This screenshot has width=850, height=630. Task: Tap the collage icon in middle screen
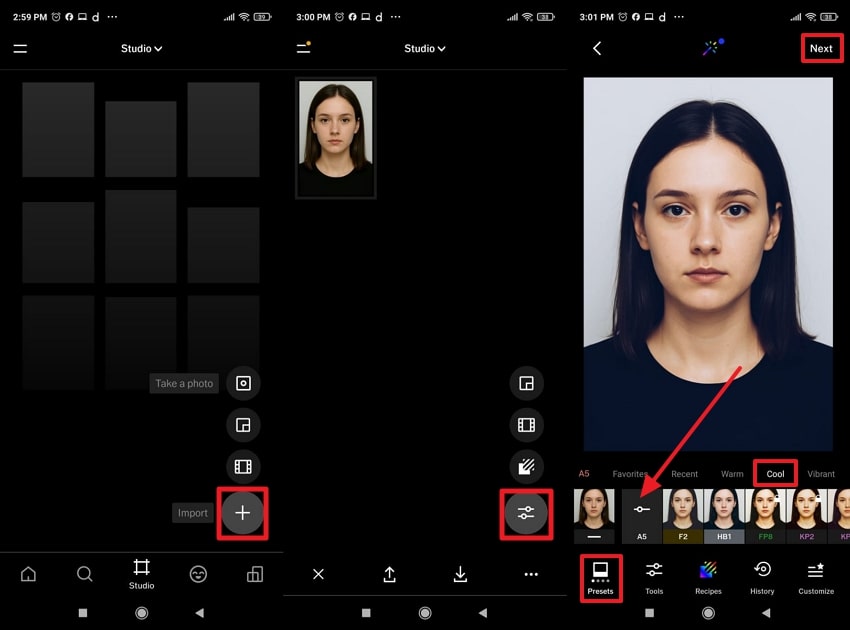(x=526, y=383)
